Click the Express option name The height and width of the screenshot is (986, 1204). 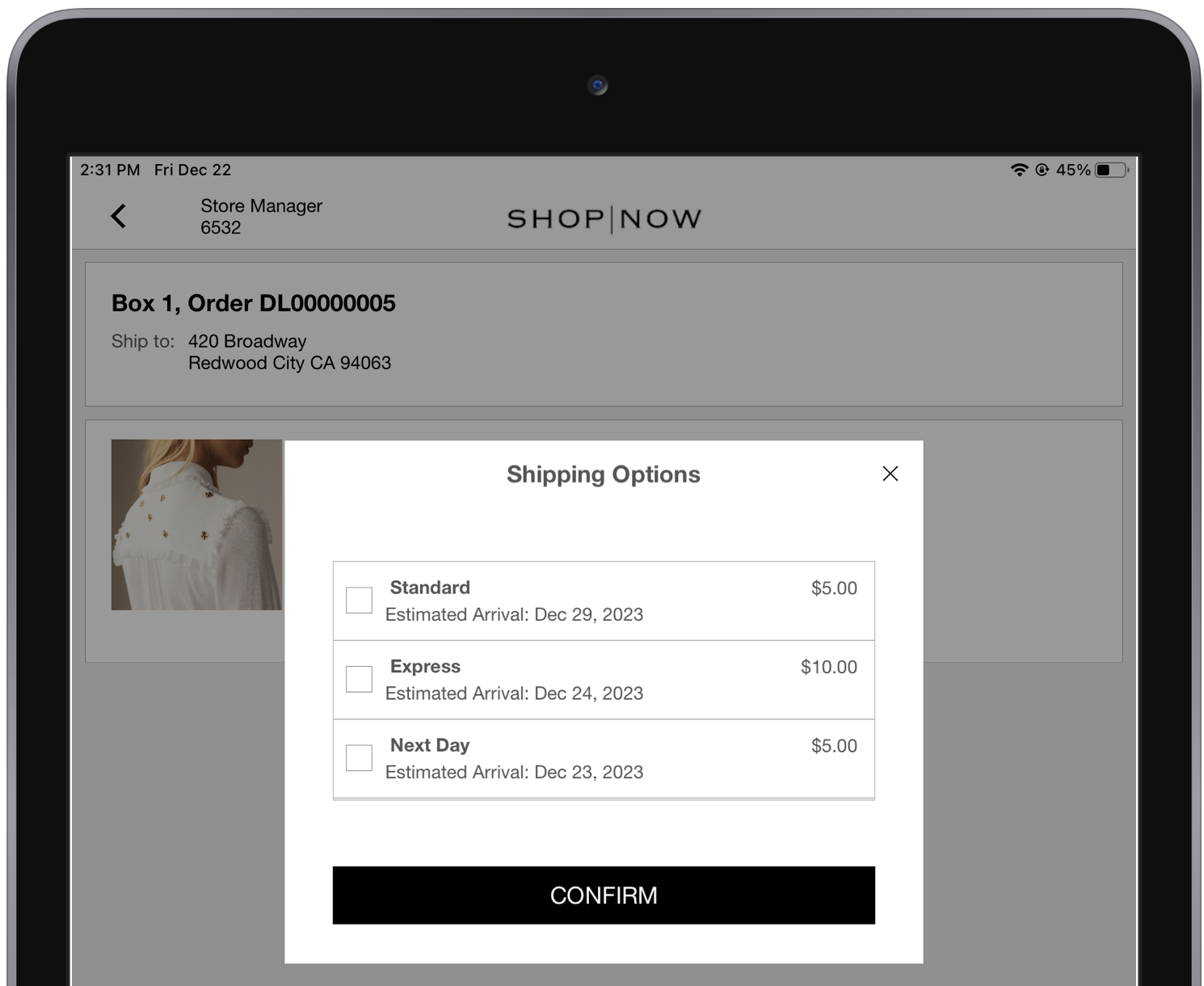click(x=425, y=667)
